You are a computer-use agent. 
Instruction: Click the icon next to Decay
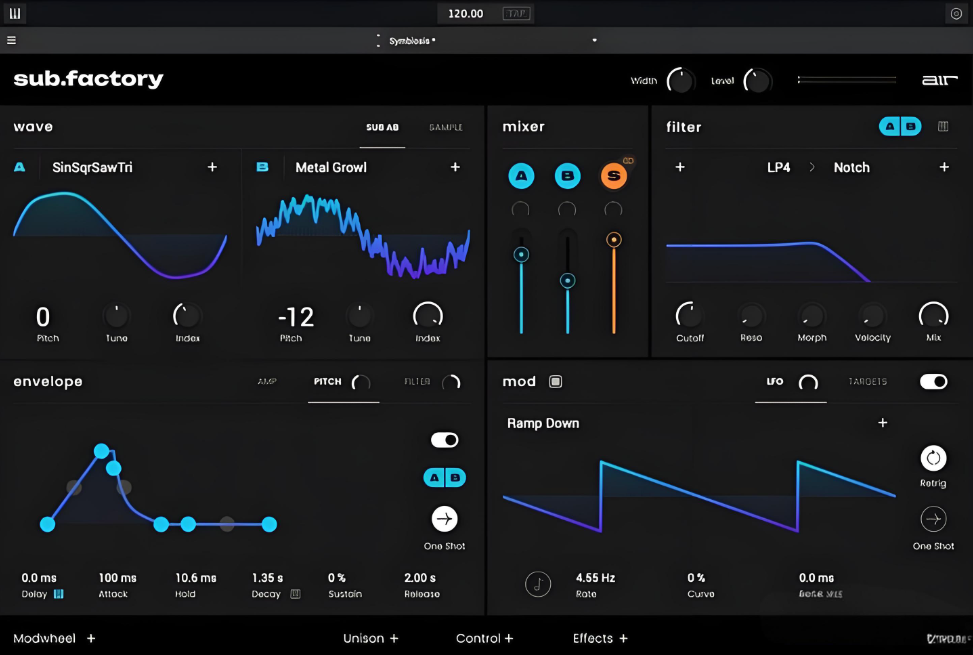click(295, 594)
